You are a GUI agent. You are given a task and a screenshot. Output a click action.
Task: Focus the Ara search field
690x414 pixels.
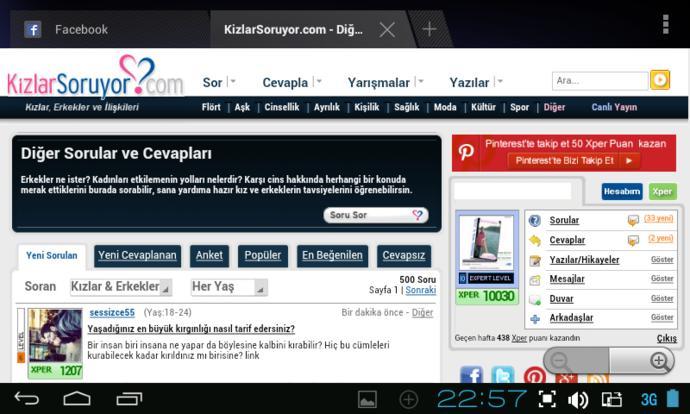[x=600, y=81]
